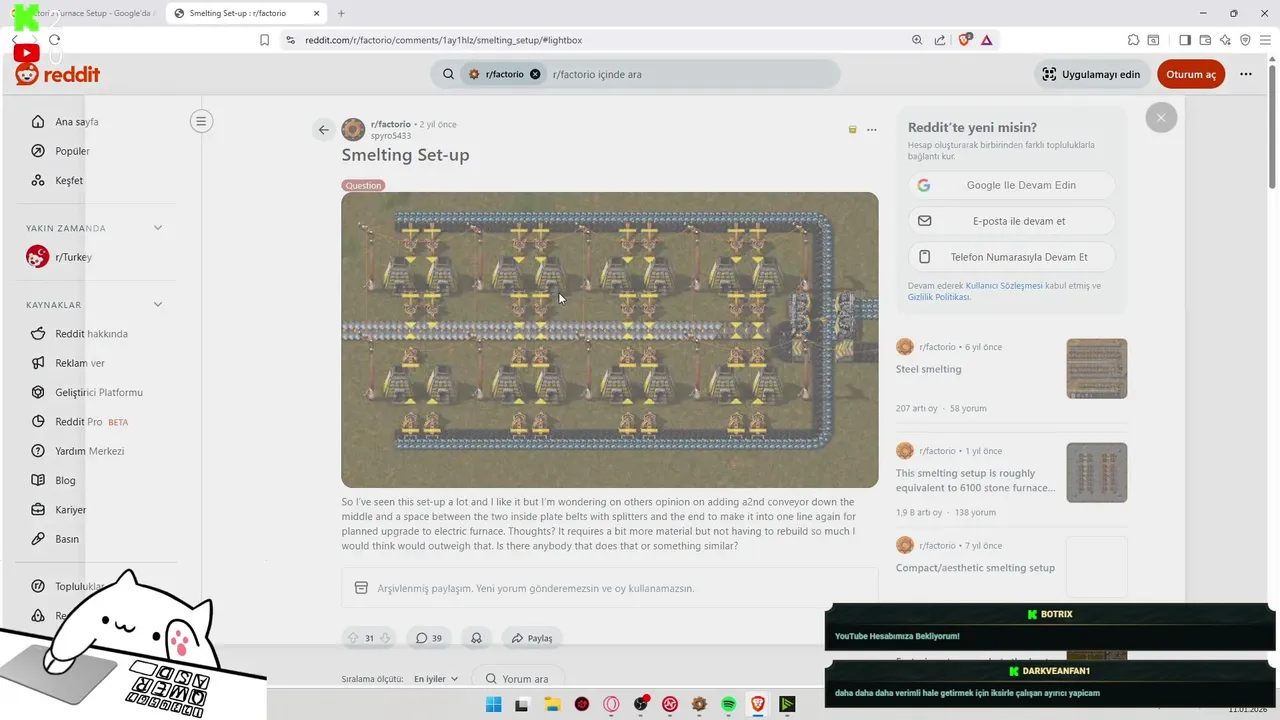Image resolution: width=1280 pixels, height=720 pixels.
Task: Downvote the Smelting Set-up post
Action: [385, 638]
